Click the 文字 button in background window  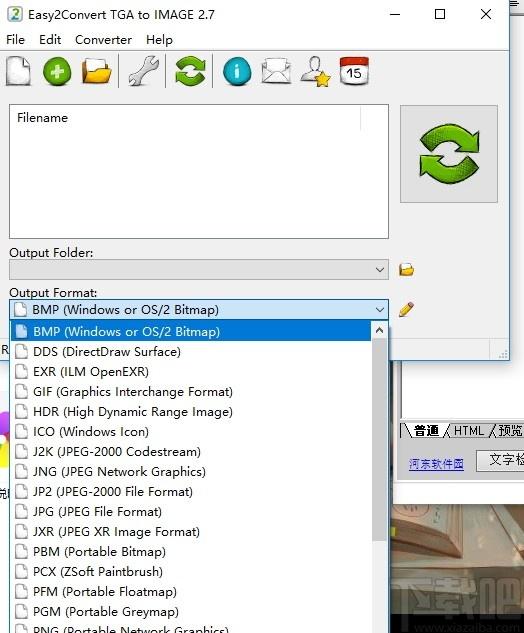click(501, 461)
